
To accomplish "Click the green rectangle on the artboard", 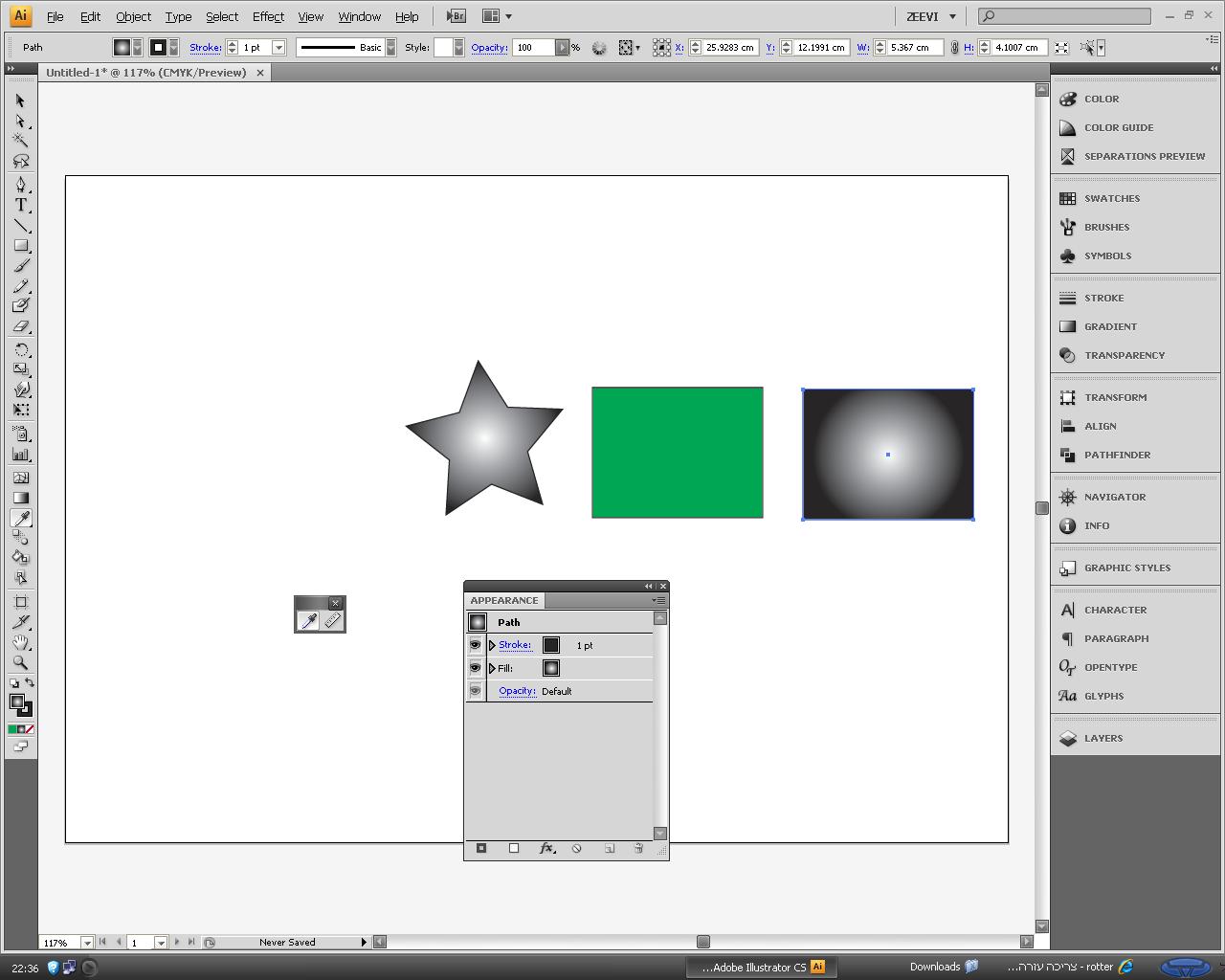I will (x=677, y=452).
